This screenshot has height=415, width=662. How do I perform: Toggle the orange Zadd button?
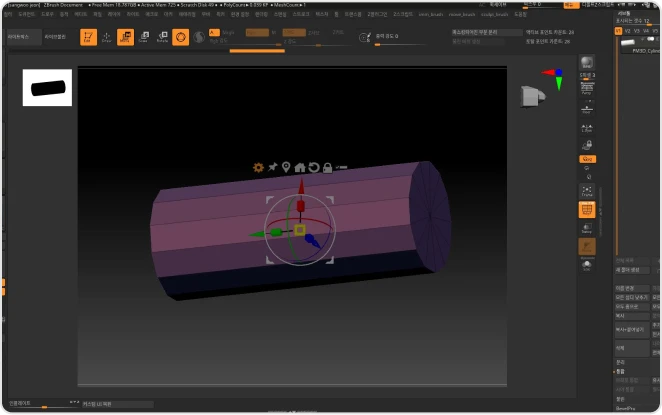pyautogui.click(x=294, y=33)
